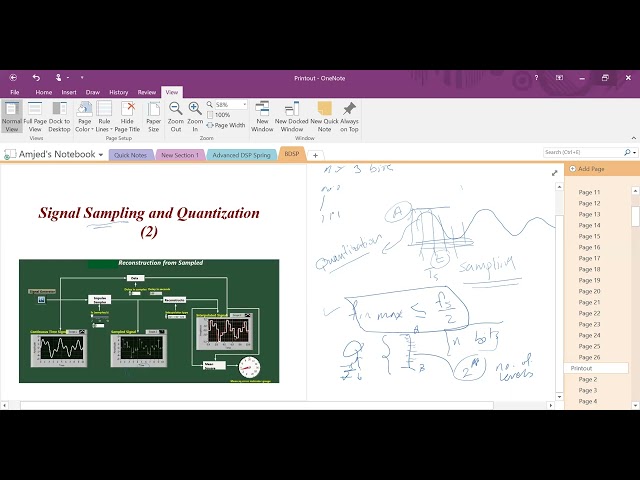Set zoom to 100%
The width and height of the screenshot is (640, 480).
pyautogui.click(x=219, y=115)
